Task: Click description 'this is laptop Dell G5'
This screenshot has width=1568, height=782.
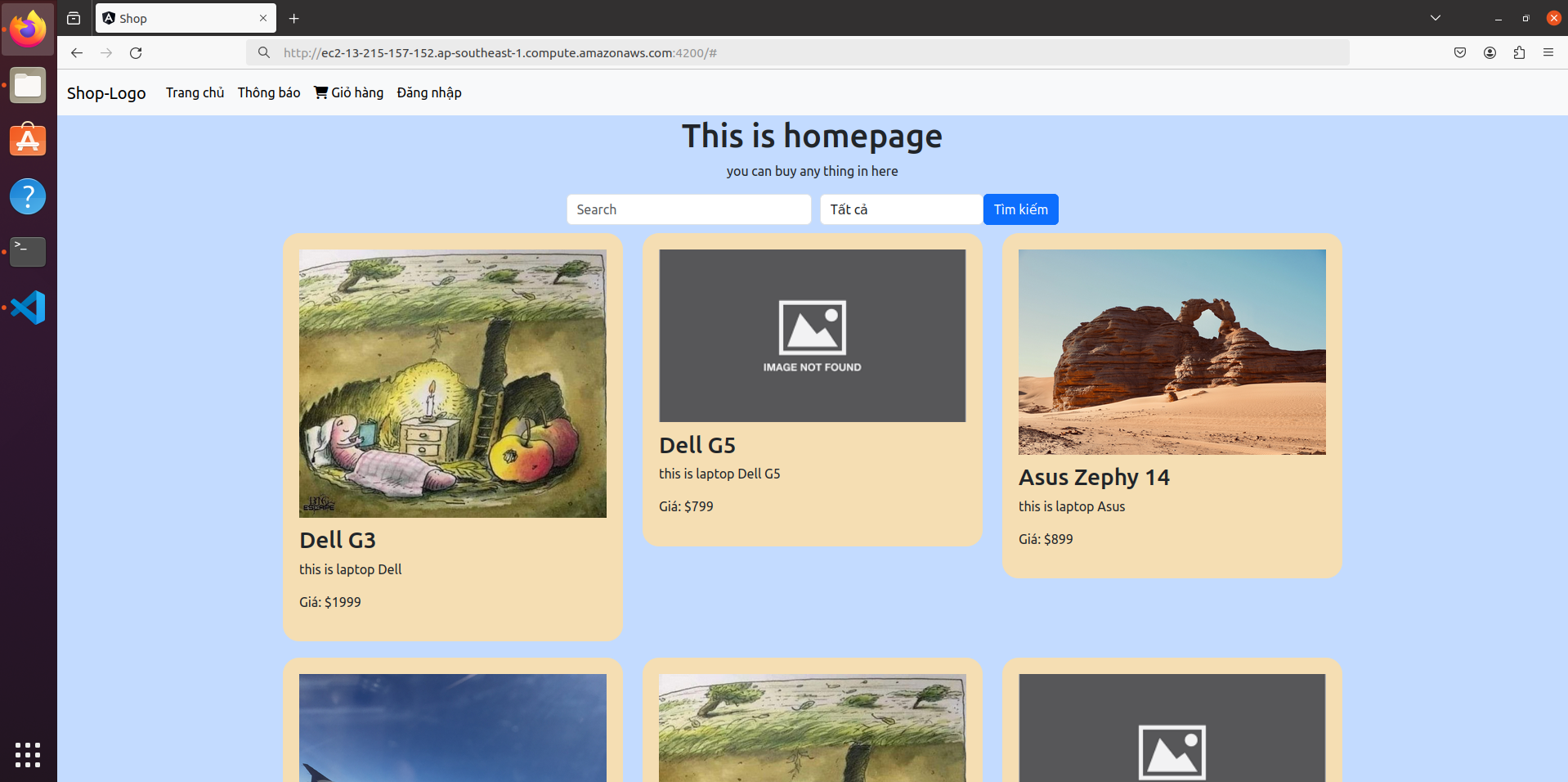Action: coord(719,474)
